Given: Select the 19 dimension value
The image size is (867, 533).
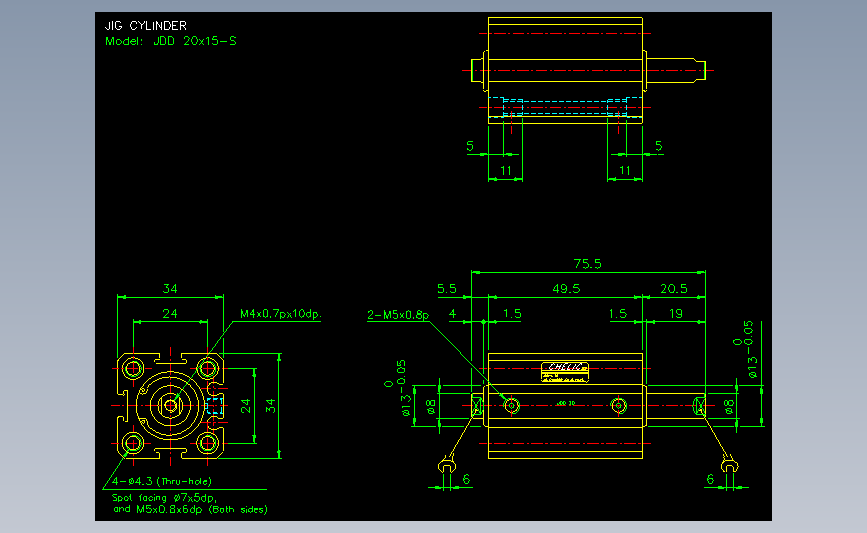Looking at the screenshot, I should tap(676, 313).
